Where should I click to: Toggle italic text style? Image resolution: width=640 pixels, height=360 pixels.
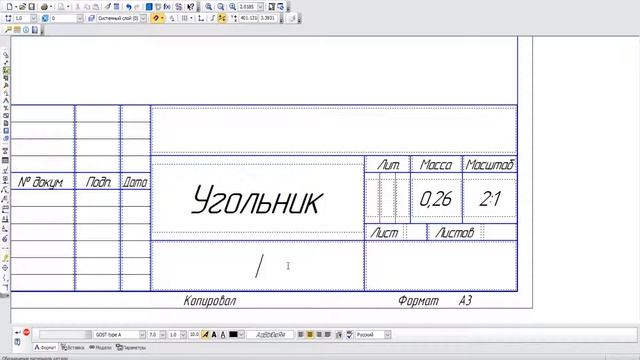click(x=205, y=335)
